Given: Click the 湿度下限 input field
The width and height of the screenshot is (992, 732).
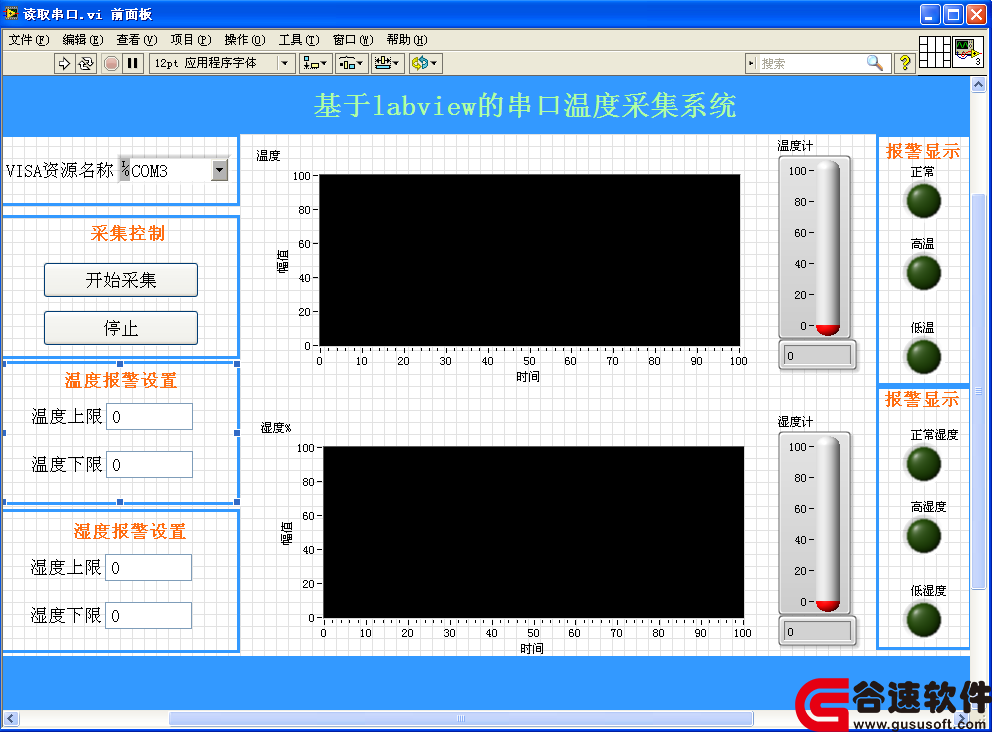Looking at the screenshot, I should click(149, 616).
